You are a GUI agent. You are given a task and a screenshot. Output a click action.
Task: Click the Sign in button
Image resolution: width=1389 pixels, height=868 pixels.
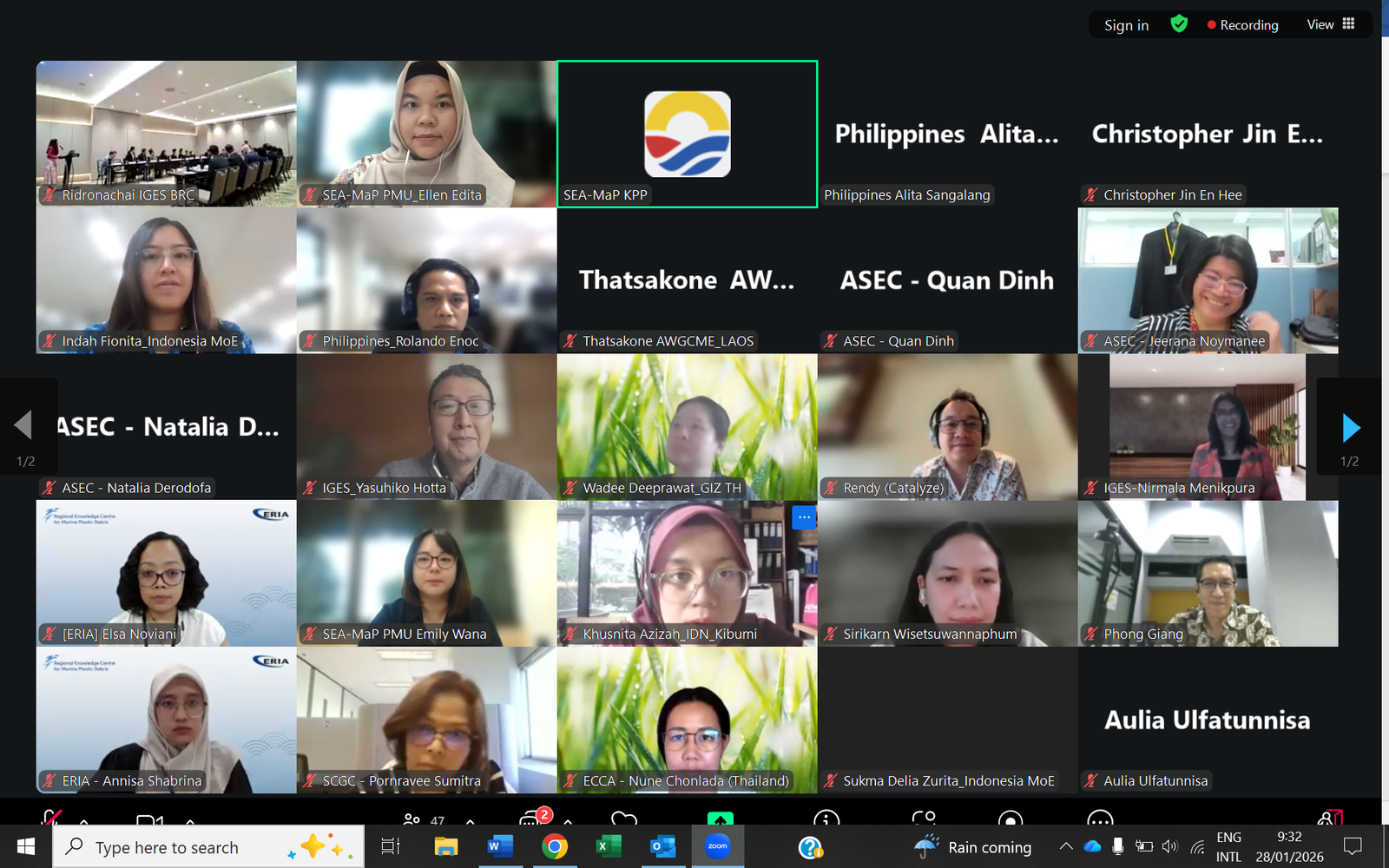[1126, 25]
